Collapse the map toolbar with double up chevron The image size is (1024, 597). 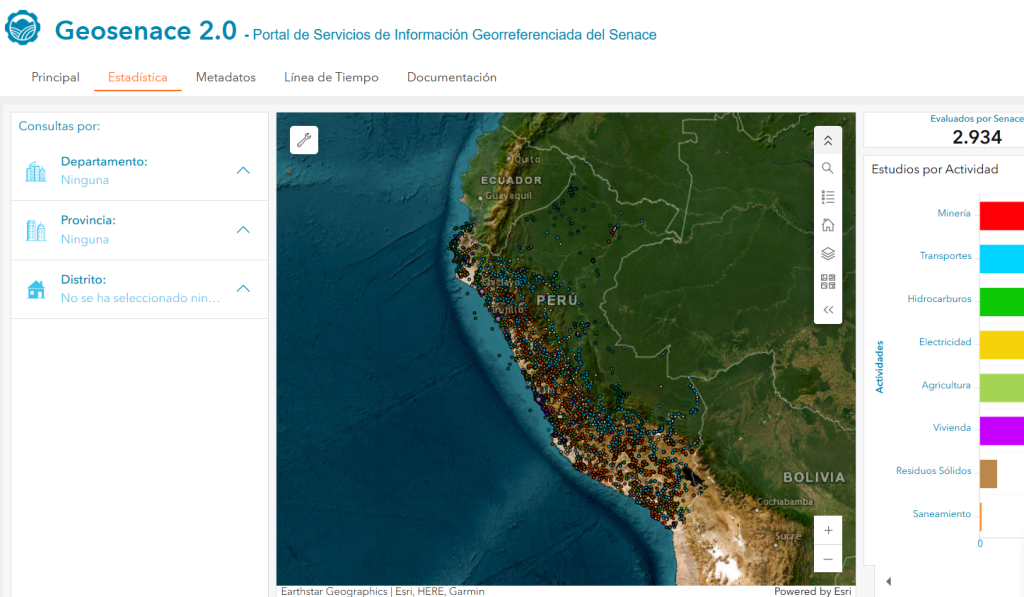coord(827,140)
